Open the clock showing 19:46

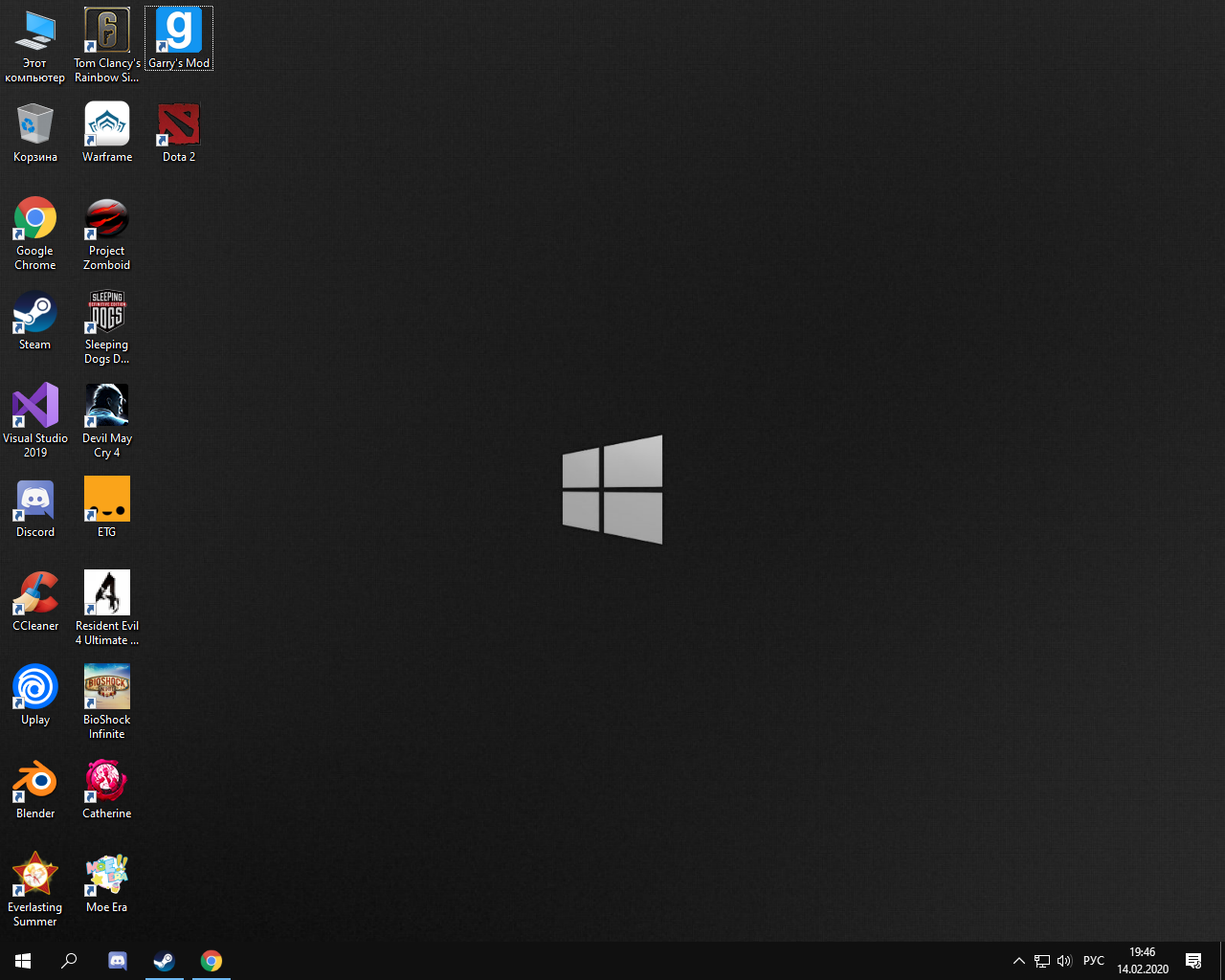(1143, 961)
